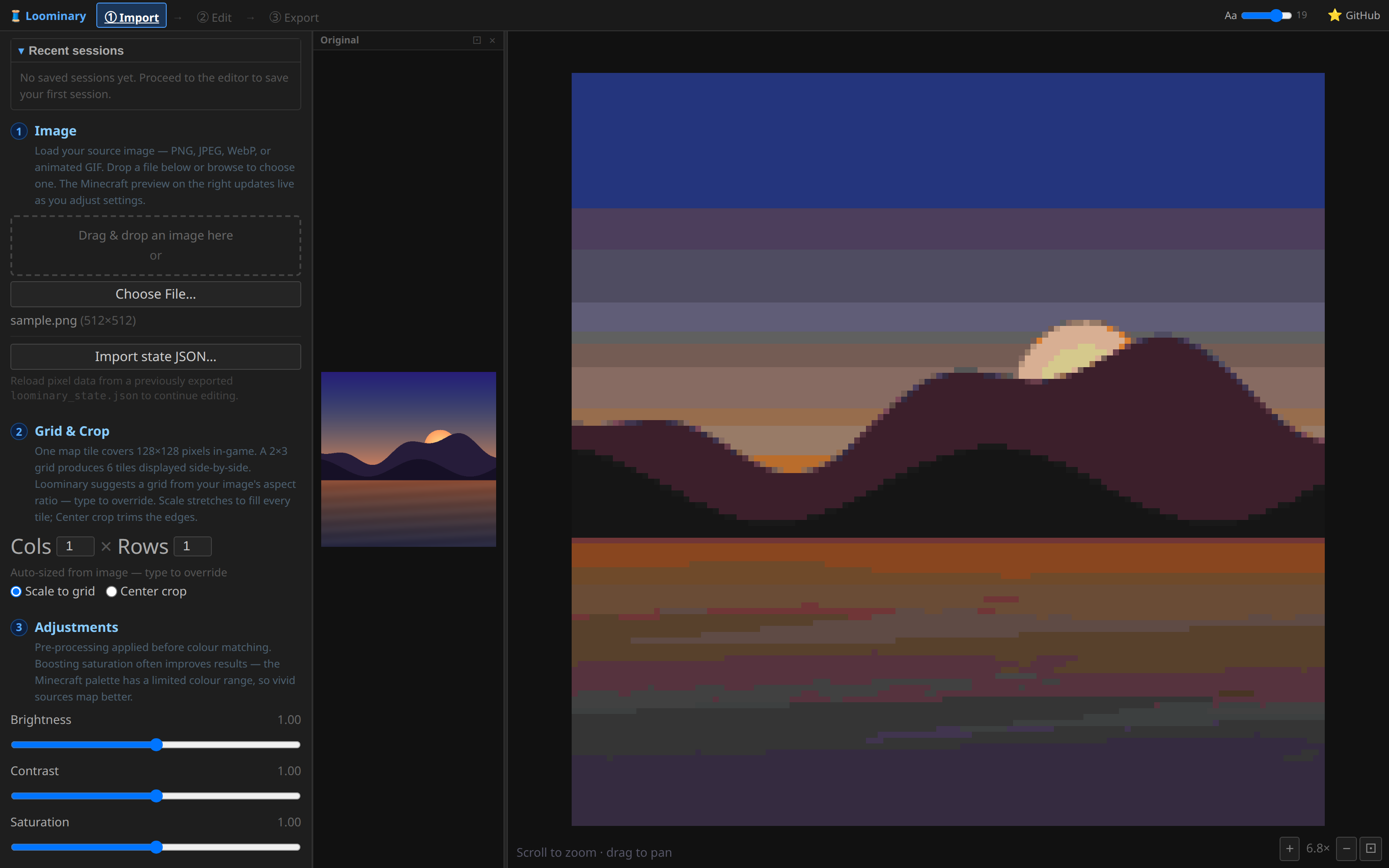Click the Loominary thread spool logo icon

point(16,16)
